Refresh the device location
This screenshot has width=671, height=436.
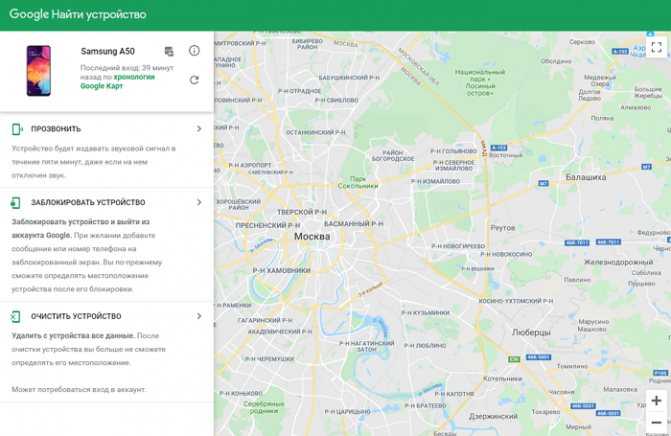pyautogui.click(x=194, y=80)
